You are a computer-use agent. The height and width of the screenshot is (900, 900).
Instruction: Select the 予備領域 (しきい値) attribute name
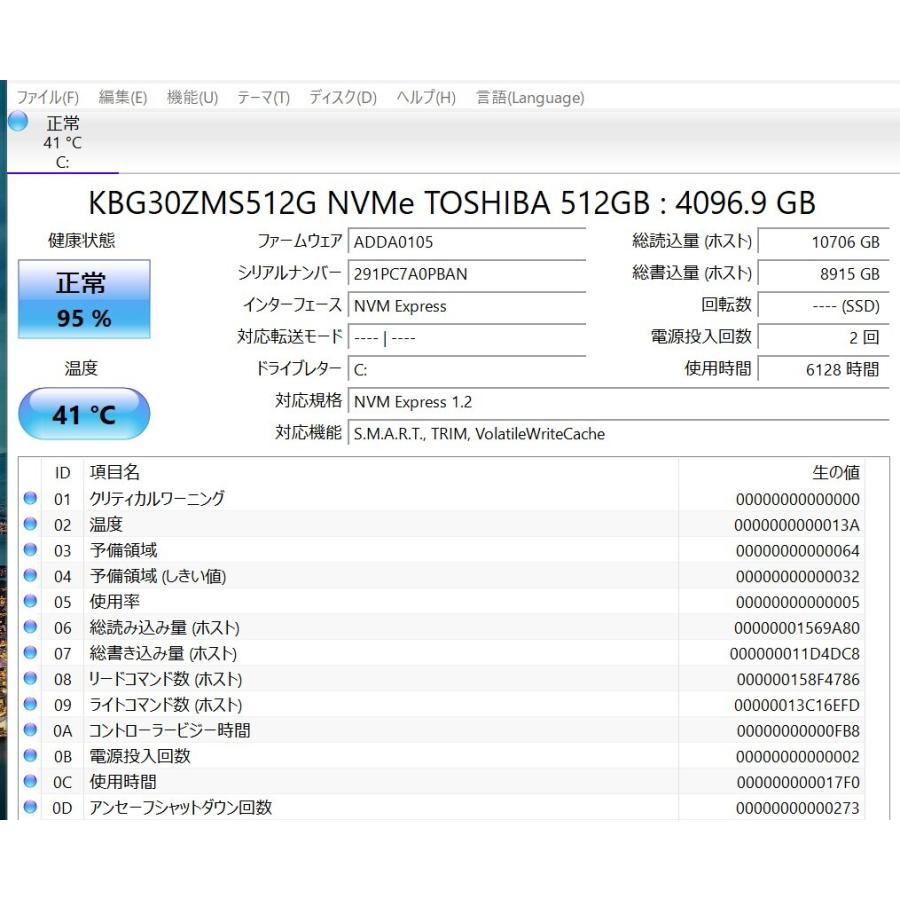click(x=158, y=576)
